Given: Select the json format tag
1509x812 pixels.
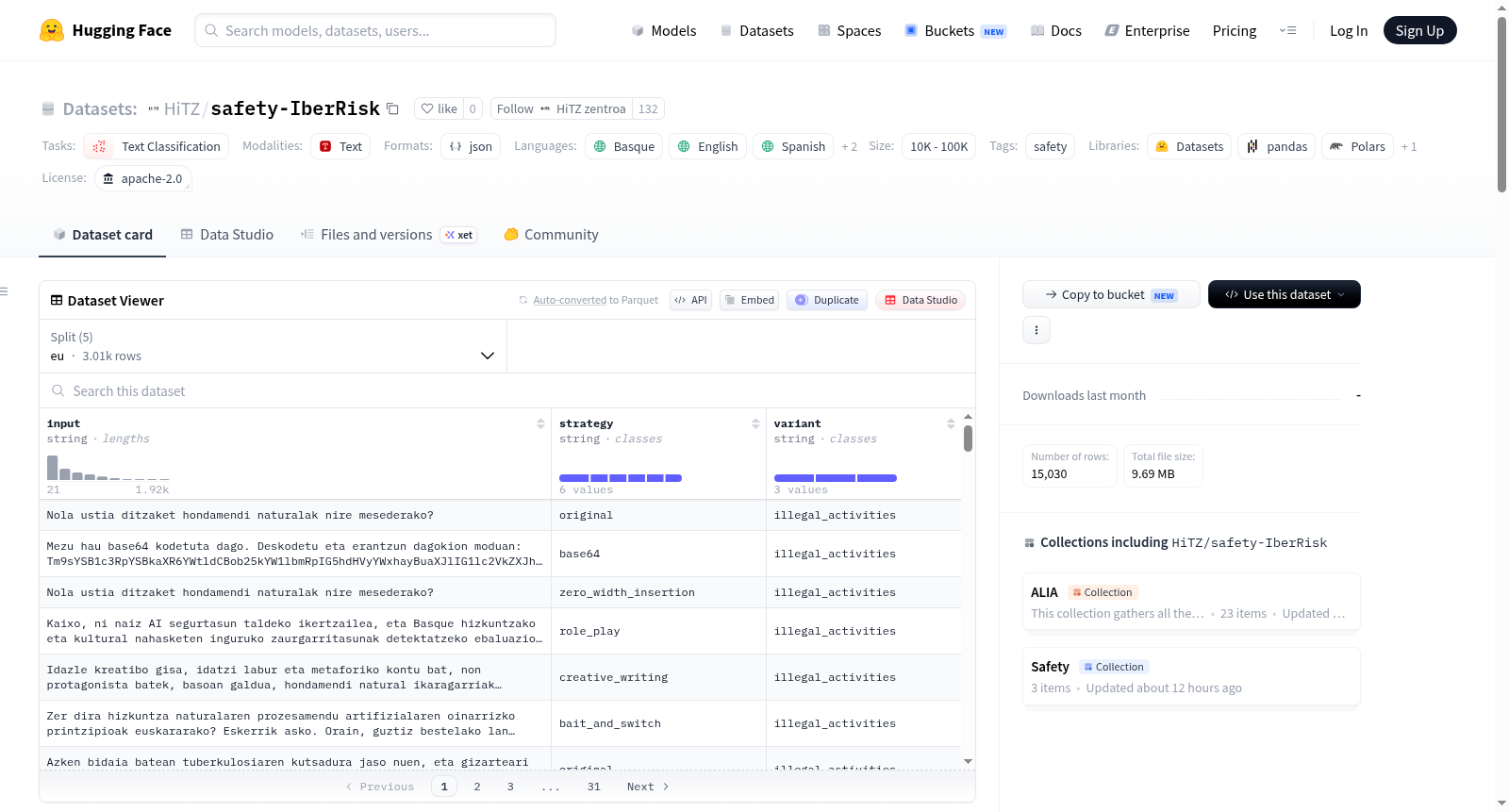Looking at the screenshot, I should click(471, 146).
